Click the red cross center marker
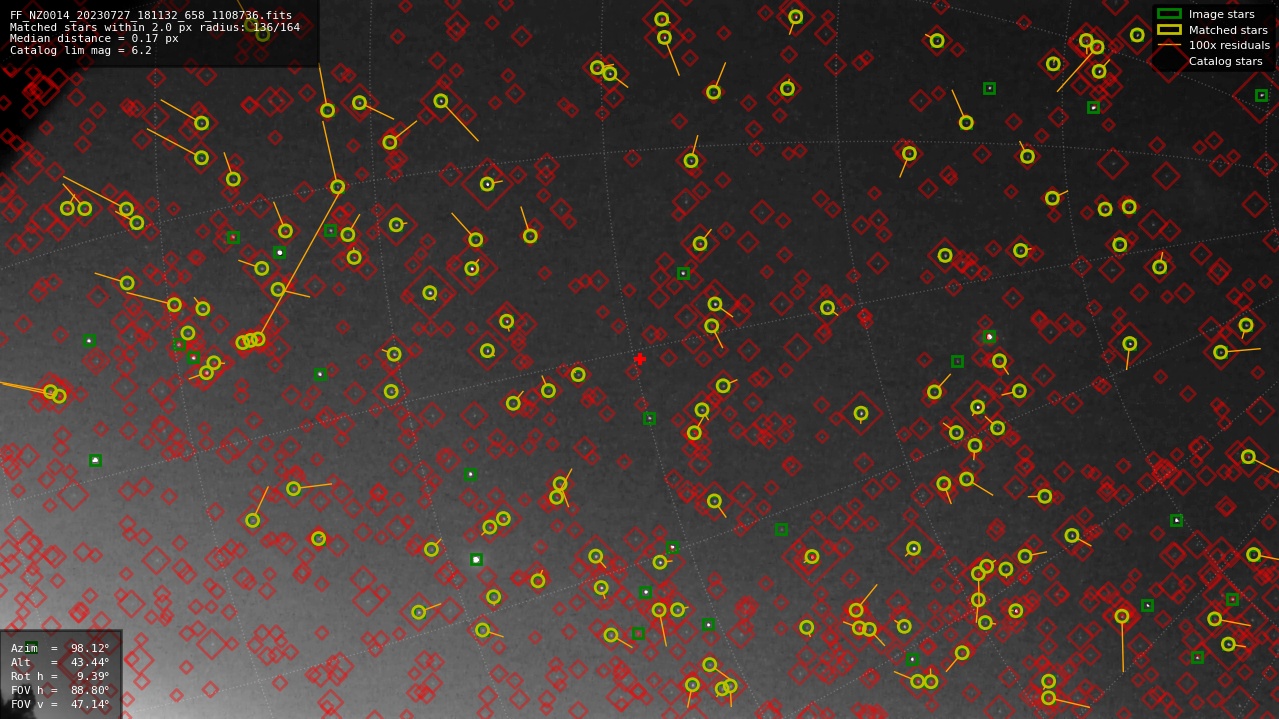Viewport: 1279px width, 719px height. pyautogui.click(x=640, y=359)
